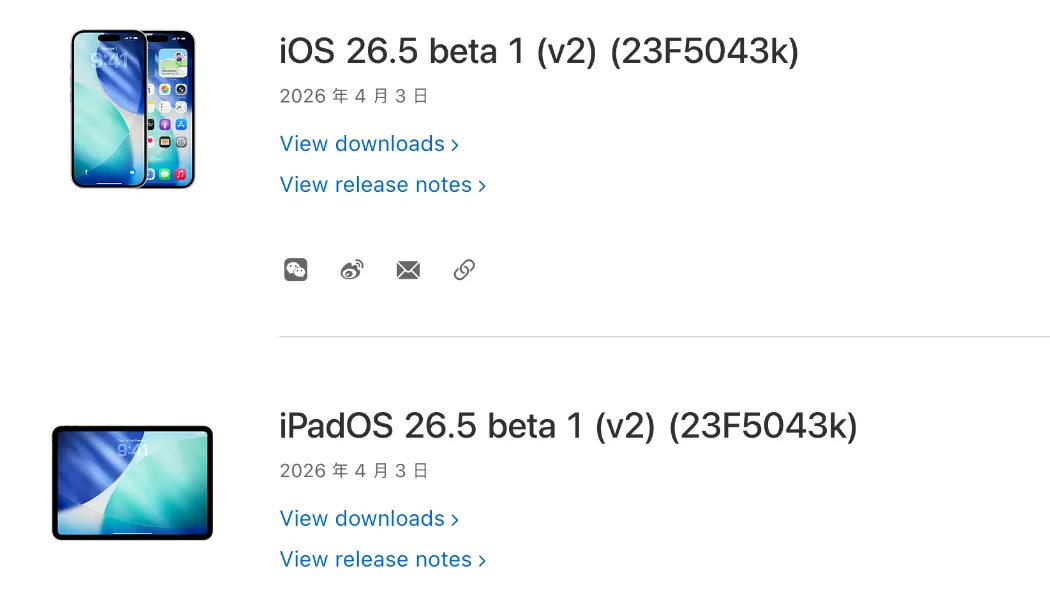Click the email envelope share icon

click(408, 269)
